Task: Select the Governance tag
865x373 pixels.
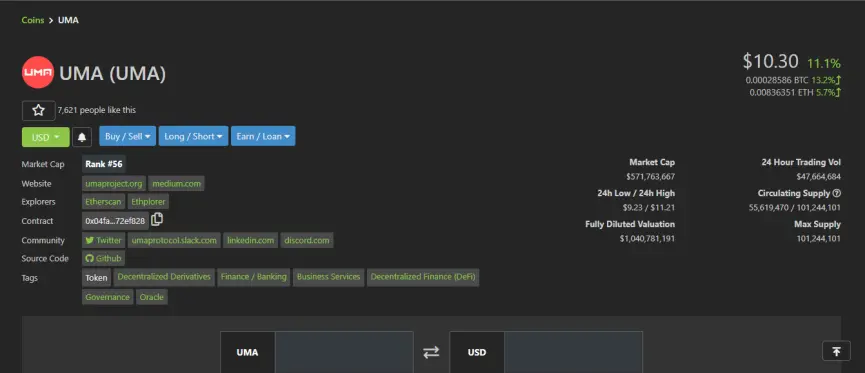Action: pos(108,297)
